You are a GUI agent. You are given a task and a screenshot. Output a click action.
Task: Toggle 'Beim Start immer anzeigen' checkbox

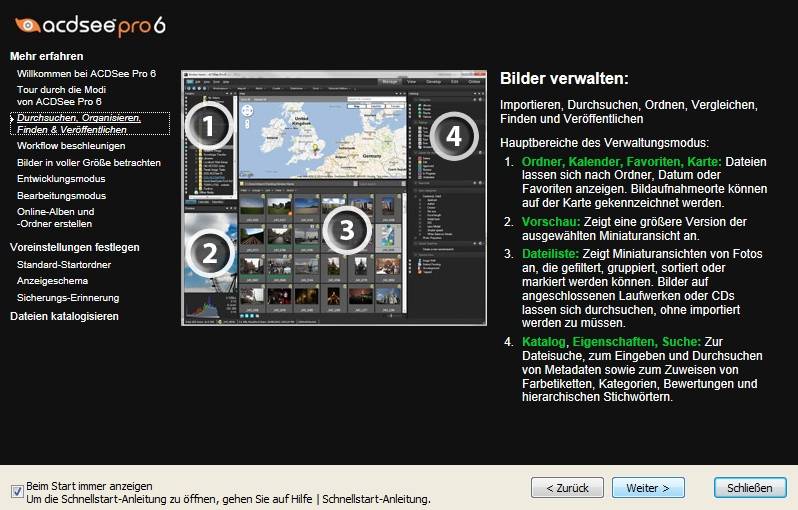pos(17,492)
